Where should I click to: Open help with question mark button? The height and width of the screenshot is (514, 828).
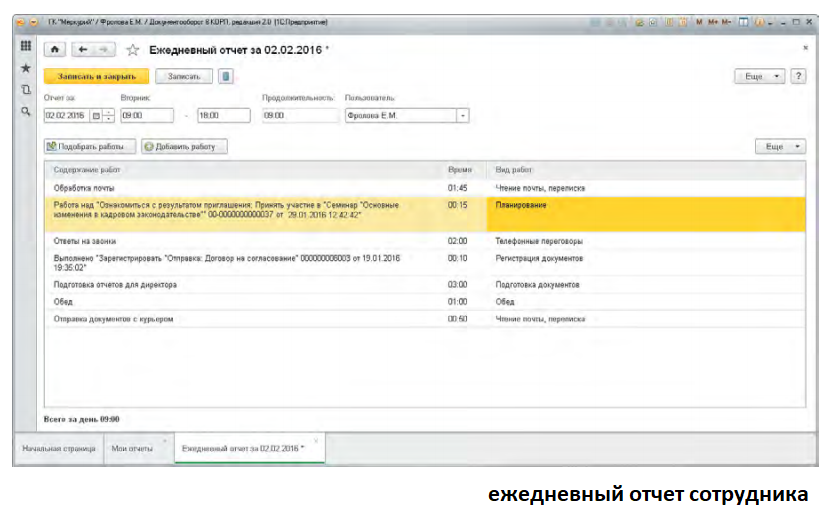click(x=798, y=76)
